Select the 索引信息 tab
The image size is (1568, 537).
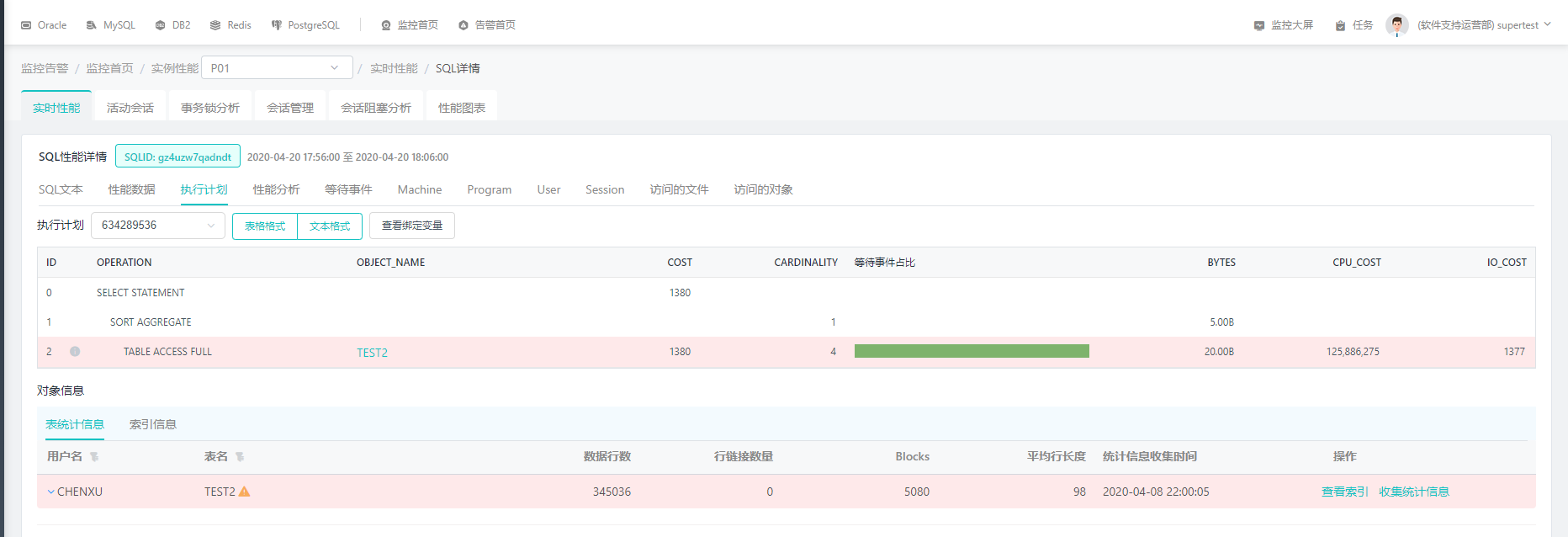coord(152,424)
